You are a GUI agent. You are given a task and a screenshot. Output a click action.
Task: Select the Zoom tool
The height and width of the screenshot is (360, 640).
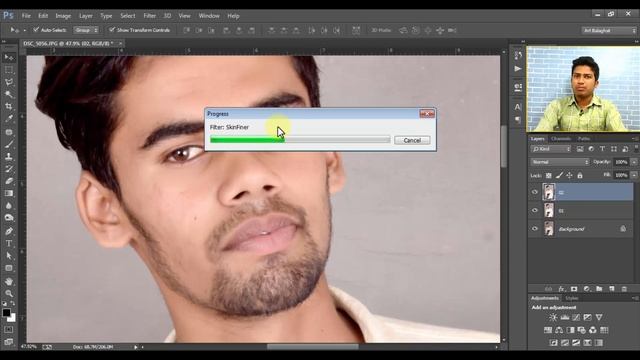pos(9,293)
